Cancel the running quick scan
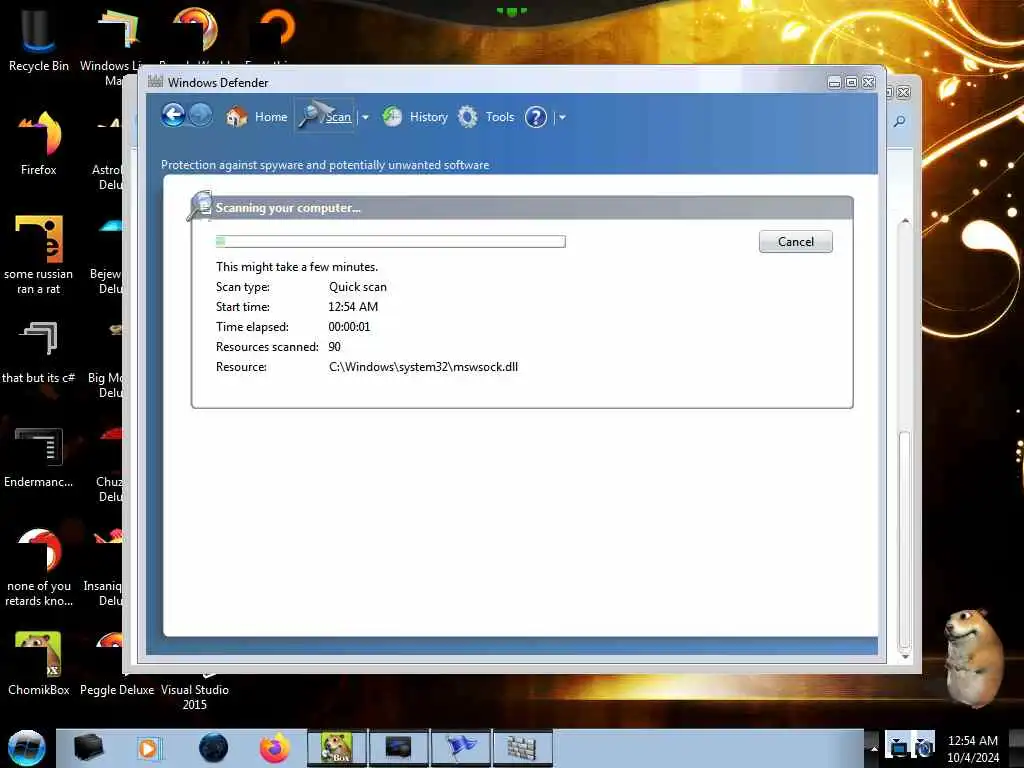 coord(795,242)
